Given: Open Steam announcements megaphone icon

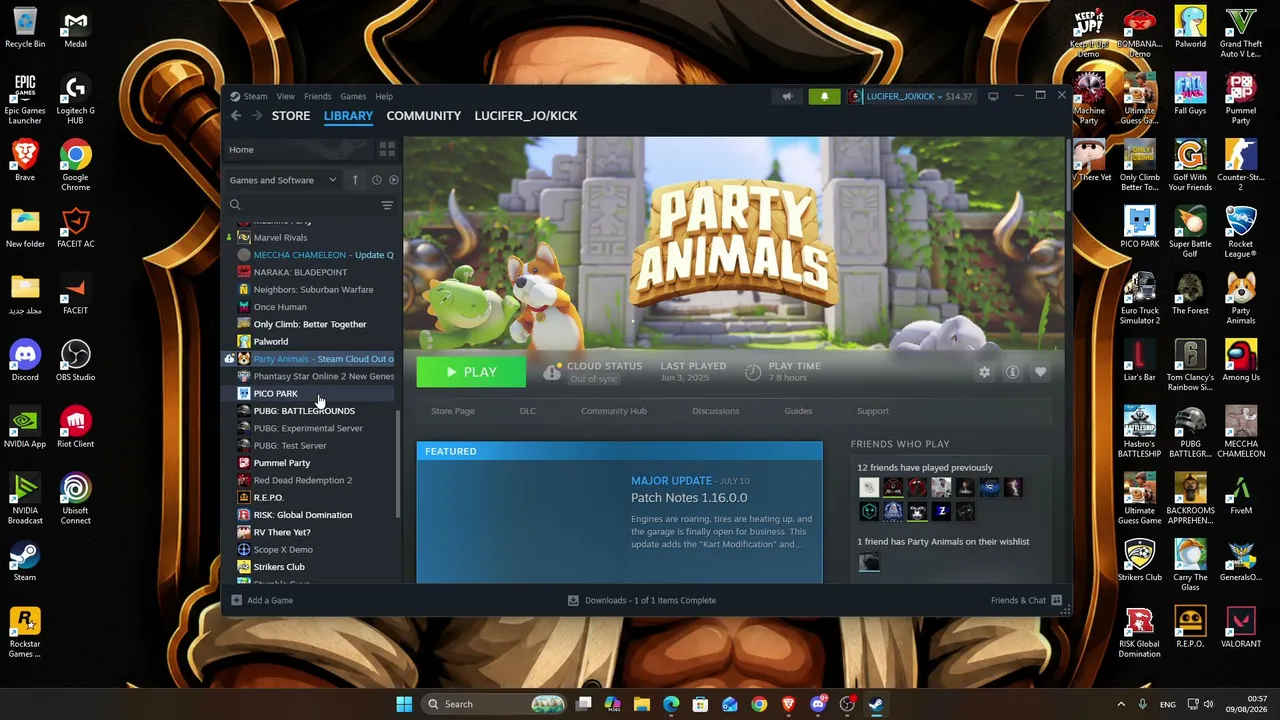Looking at the screenshot, I should [787, 96].
